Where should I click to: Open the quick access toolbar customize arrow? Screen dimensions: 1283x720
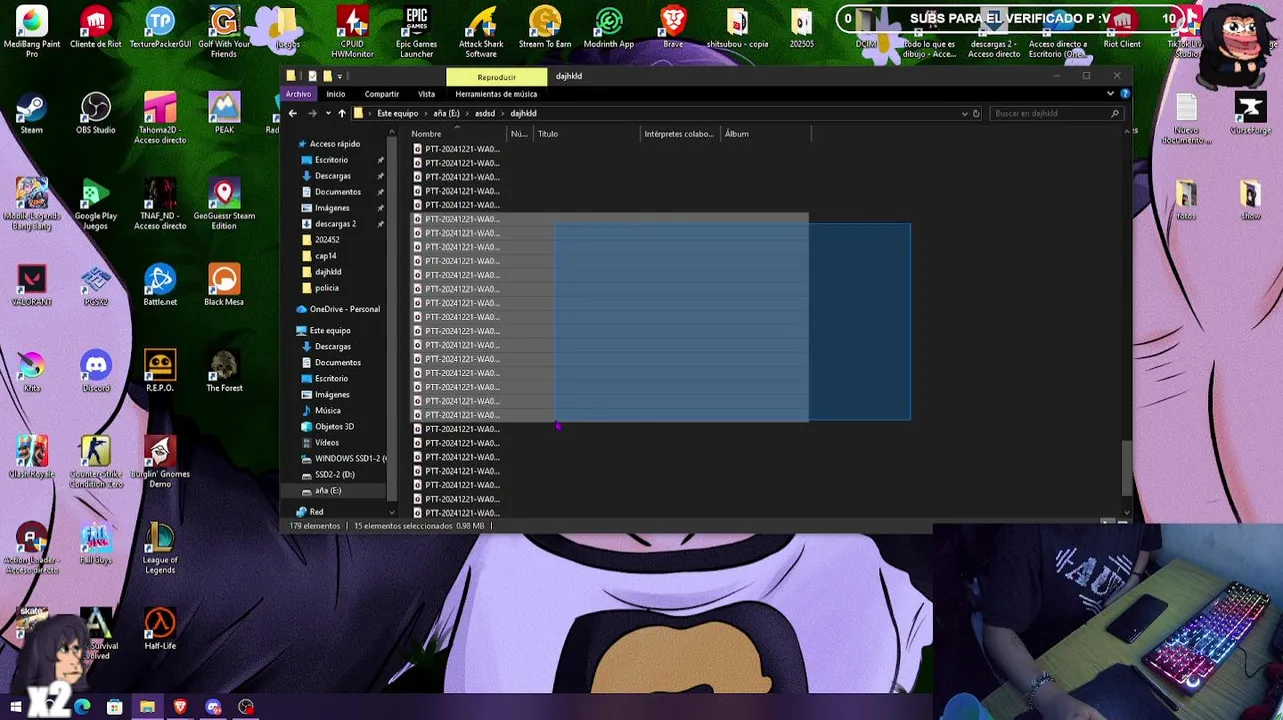(x=340, y=76)
